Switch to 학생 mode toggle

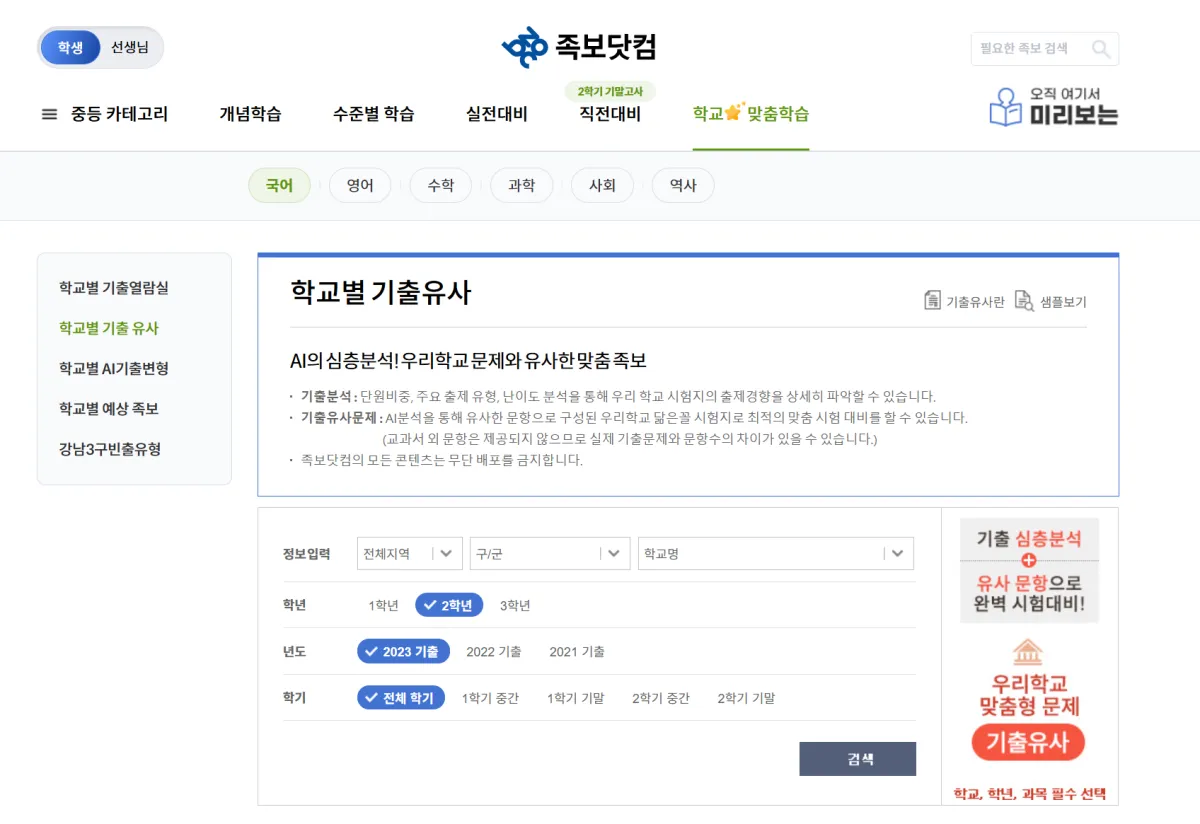pos(70,47)
